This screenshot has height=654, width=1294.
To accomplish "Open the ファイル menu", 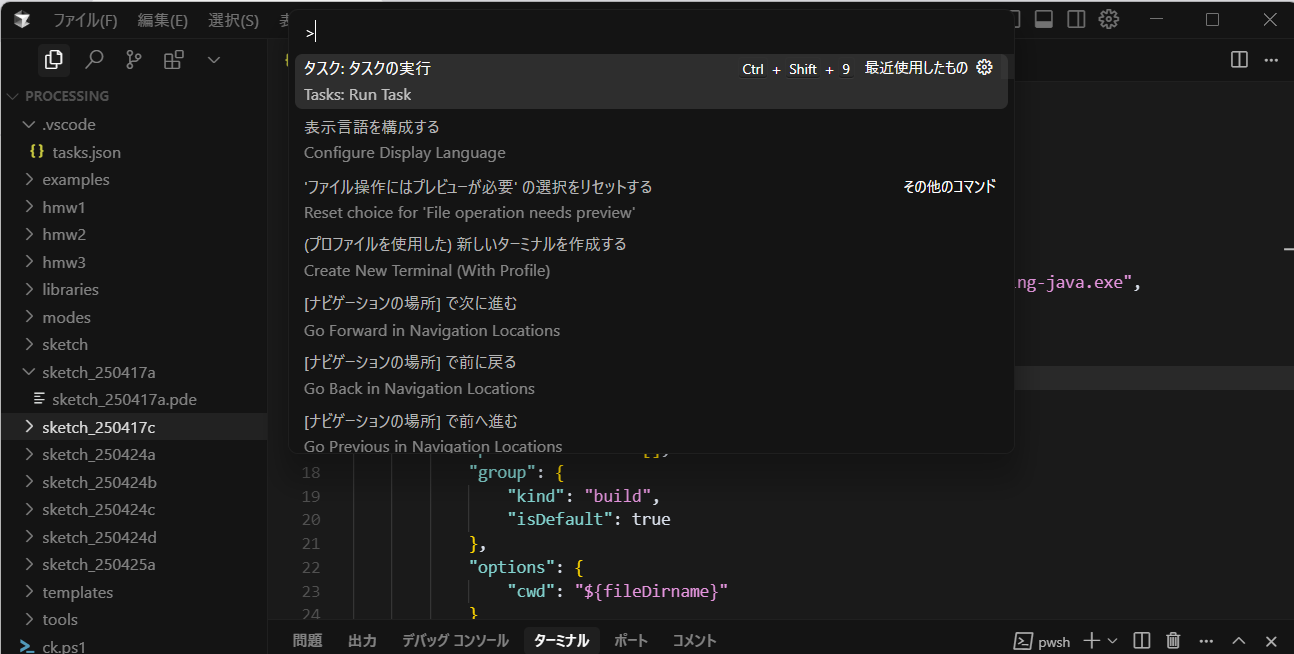I will point(86,18).
